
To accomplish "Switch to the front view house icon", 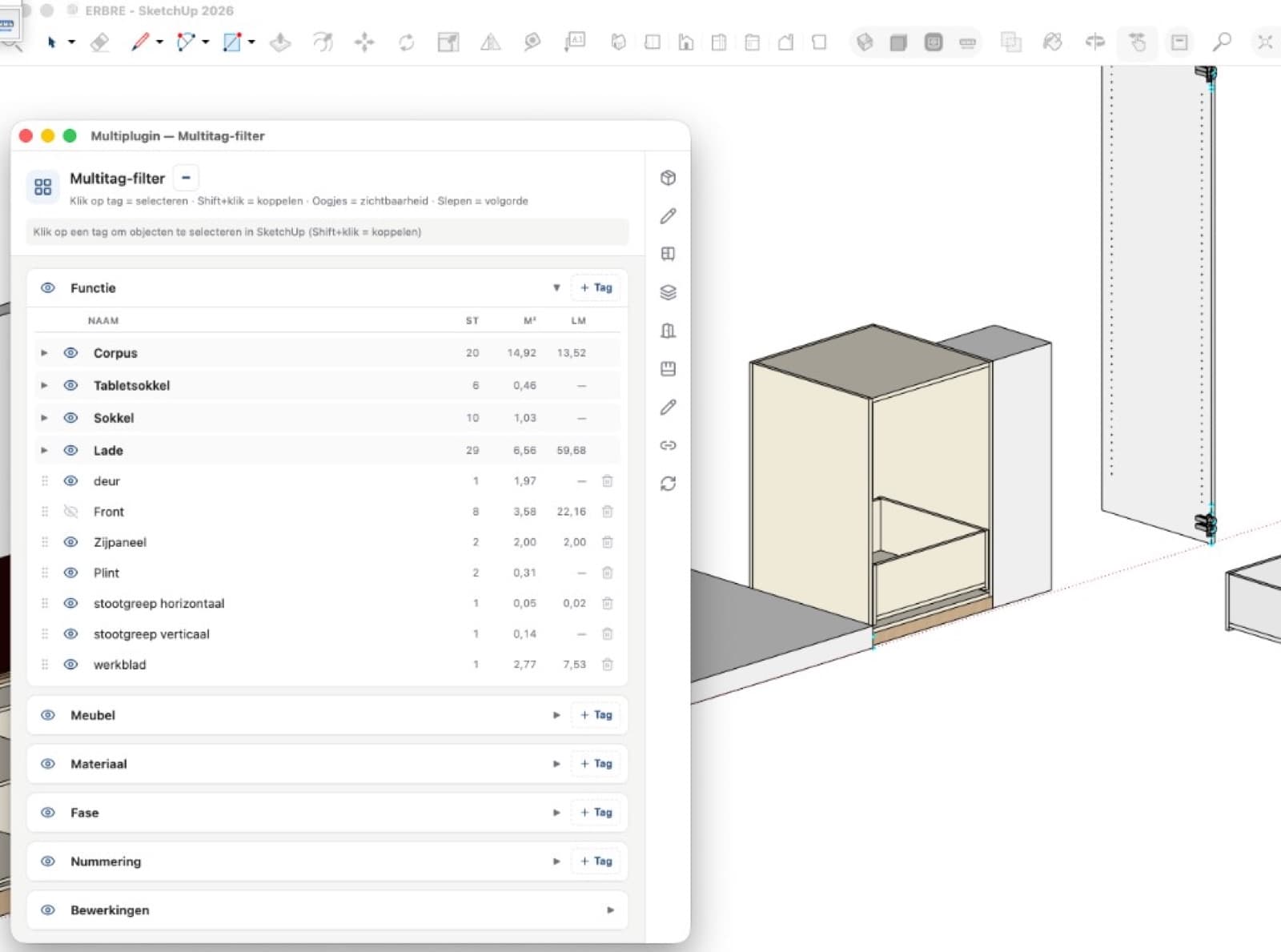I will pos(686,42).
